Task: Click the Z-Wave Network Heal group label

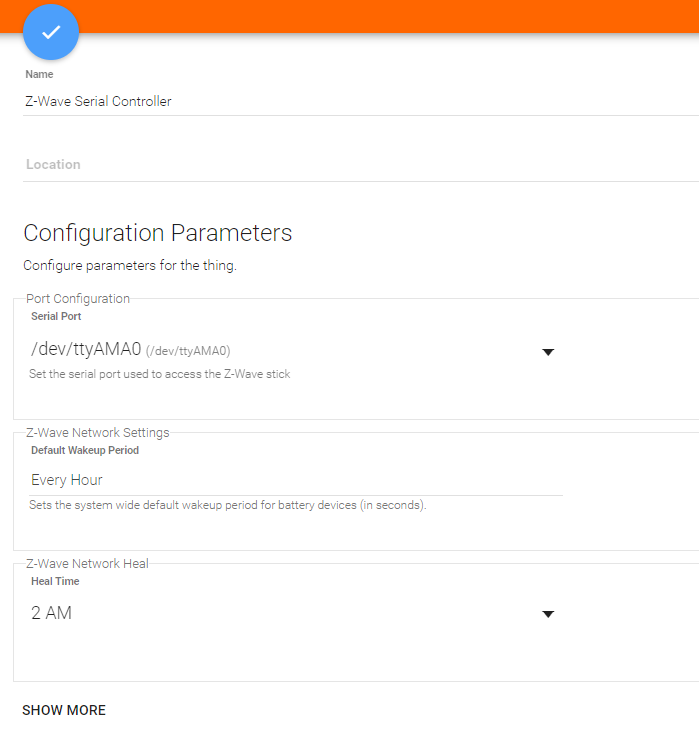Action: pos(87,563)
